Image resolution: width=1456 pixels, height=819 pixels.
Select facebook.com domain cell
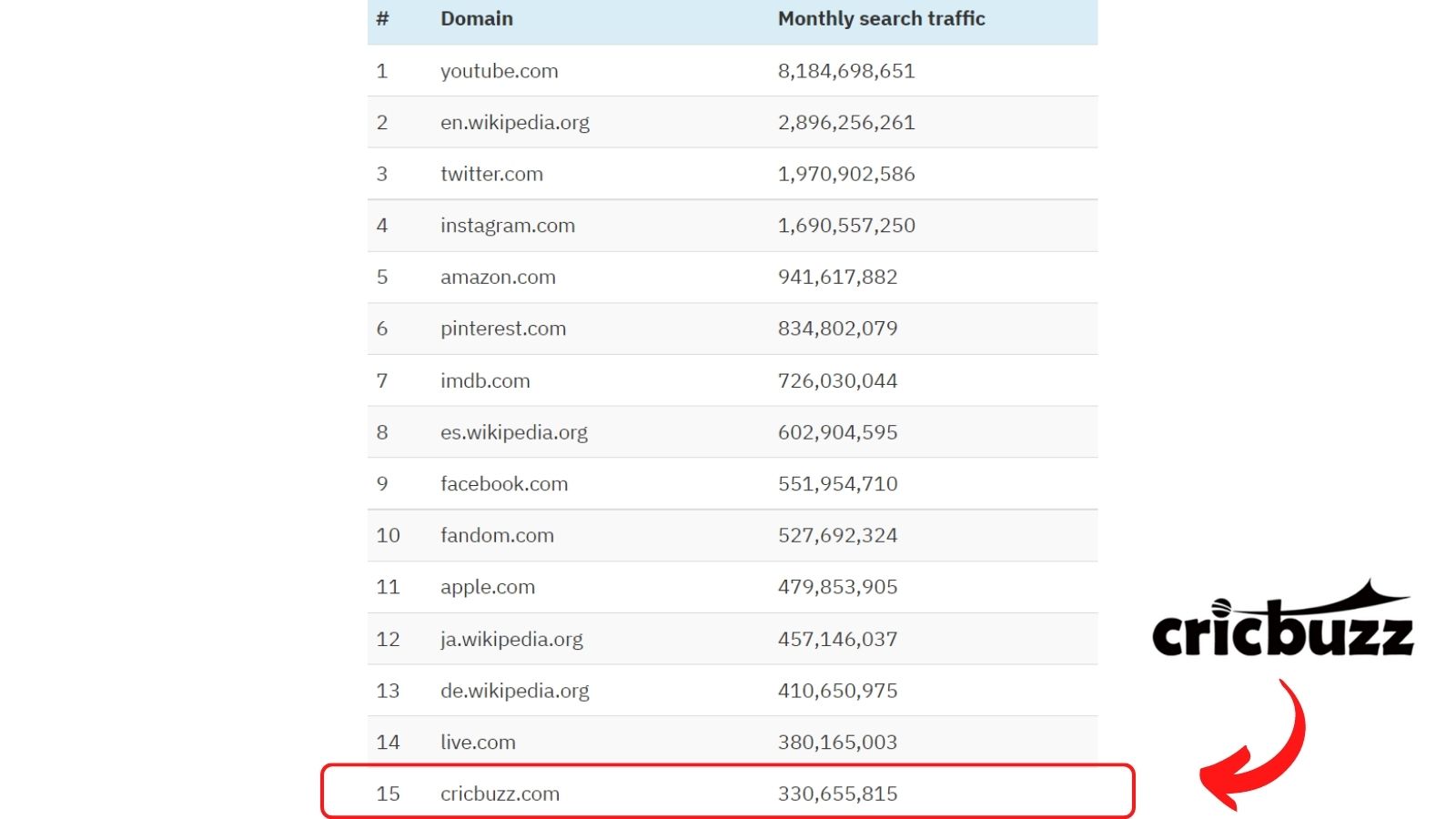tap(504, 483)
